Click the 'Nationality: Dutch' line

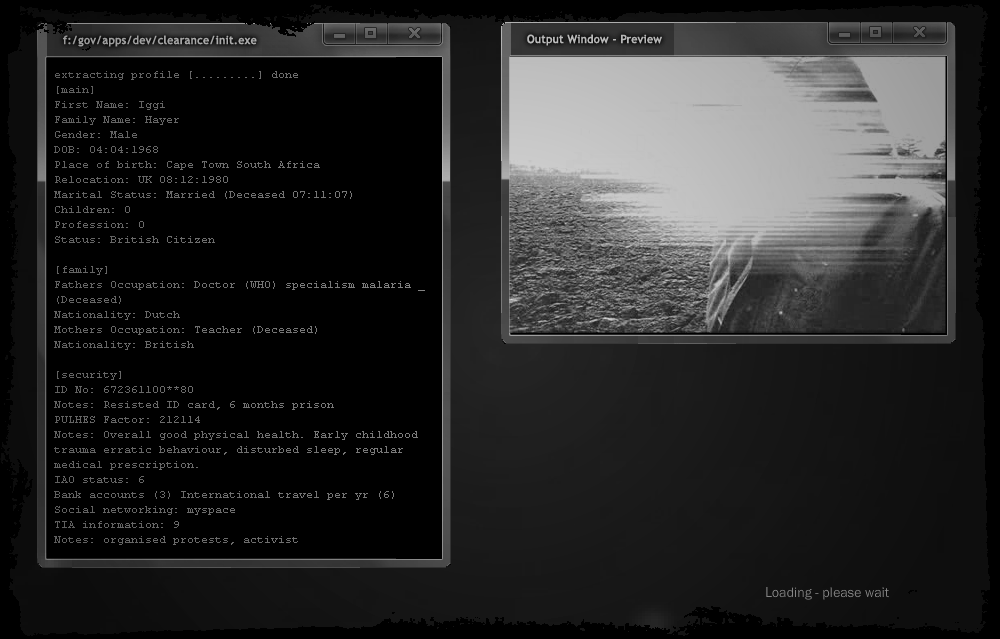tap(117, 315)
